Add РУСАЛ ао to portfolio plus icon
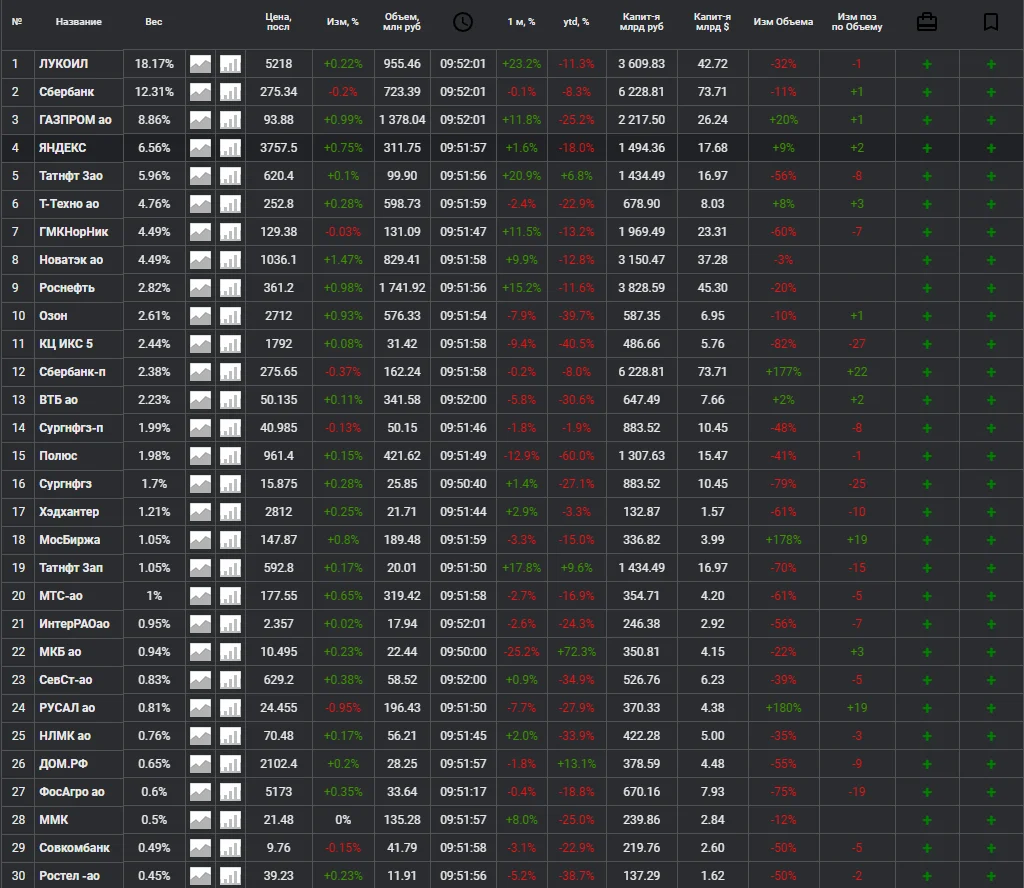1024x888 pixels. pos(927,708)
